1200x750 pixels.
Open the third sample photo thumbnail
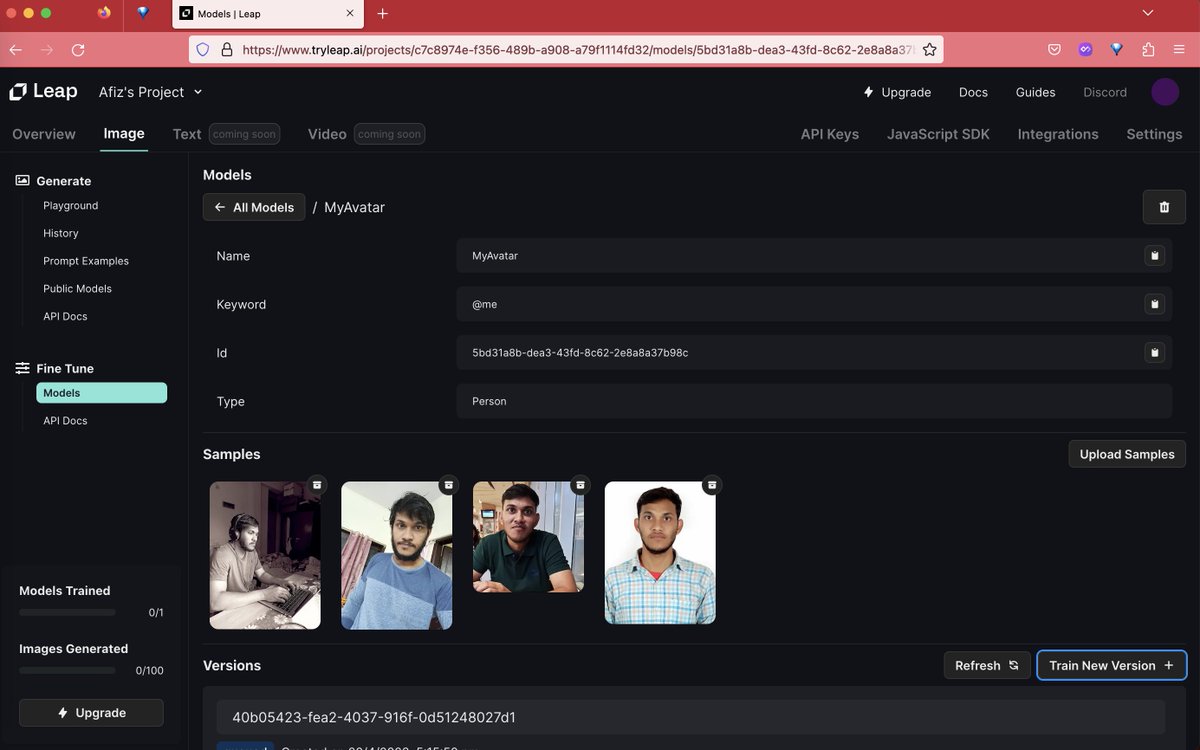point(528,537)
